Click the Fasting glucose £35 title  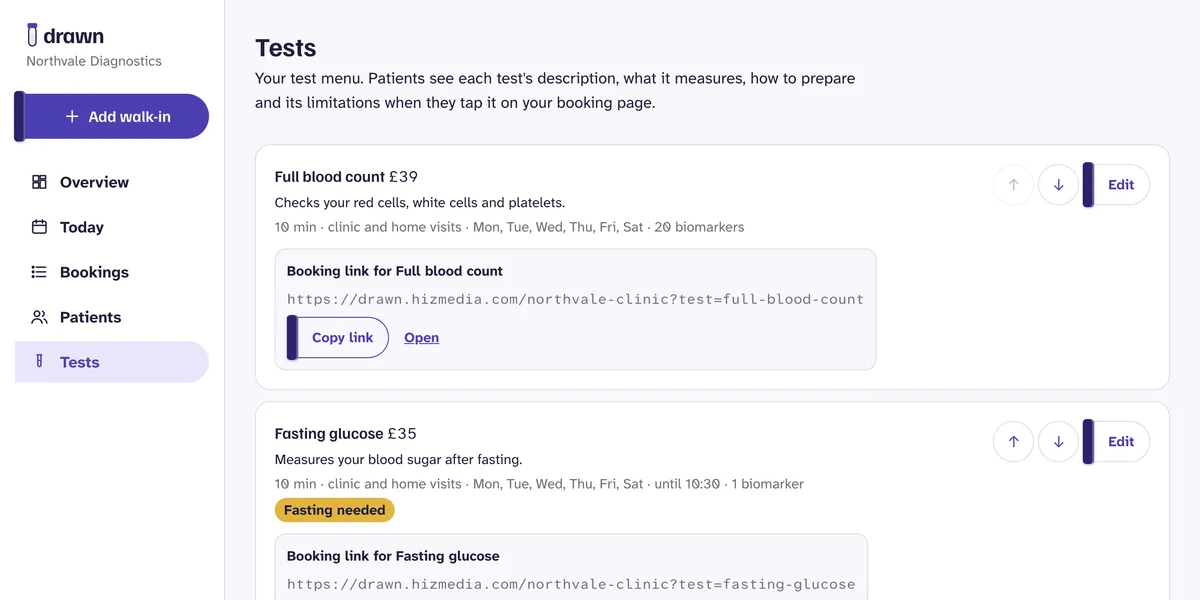(346, 434)
